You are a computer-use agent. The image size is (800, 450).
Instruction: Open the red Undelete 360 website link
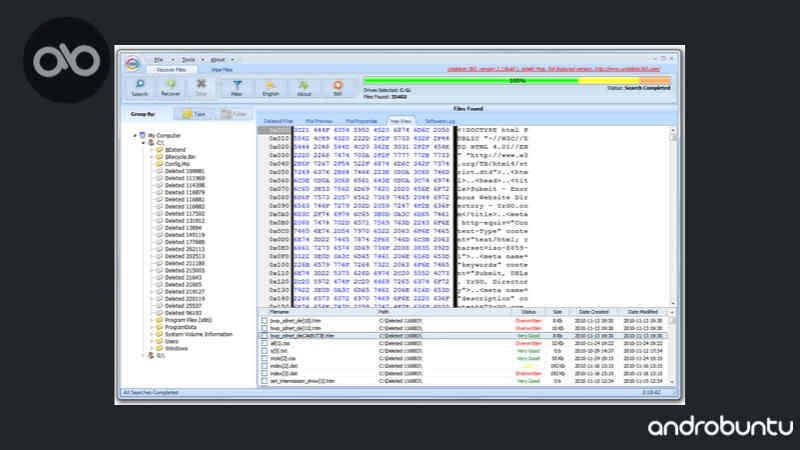[x=554, y=69]
